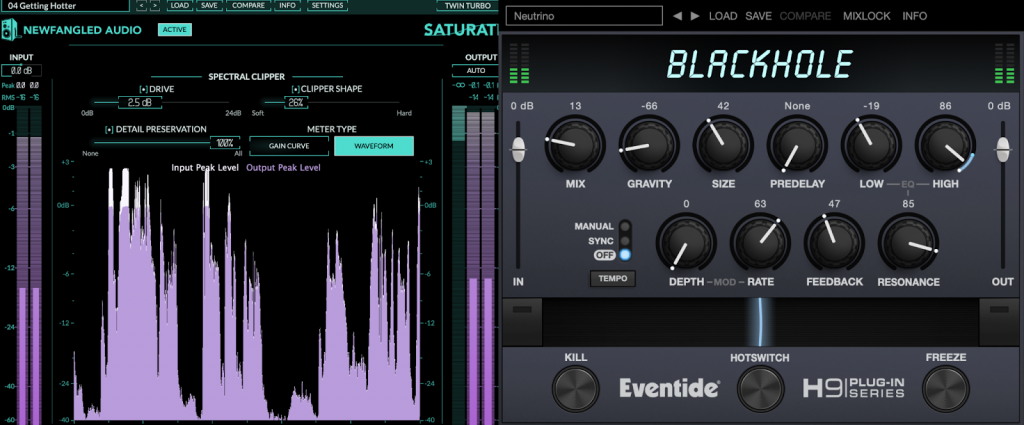Screen dimensions: 1024x425
Task: Click the left ribbon end button
Action: (x=522, y=323)
